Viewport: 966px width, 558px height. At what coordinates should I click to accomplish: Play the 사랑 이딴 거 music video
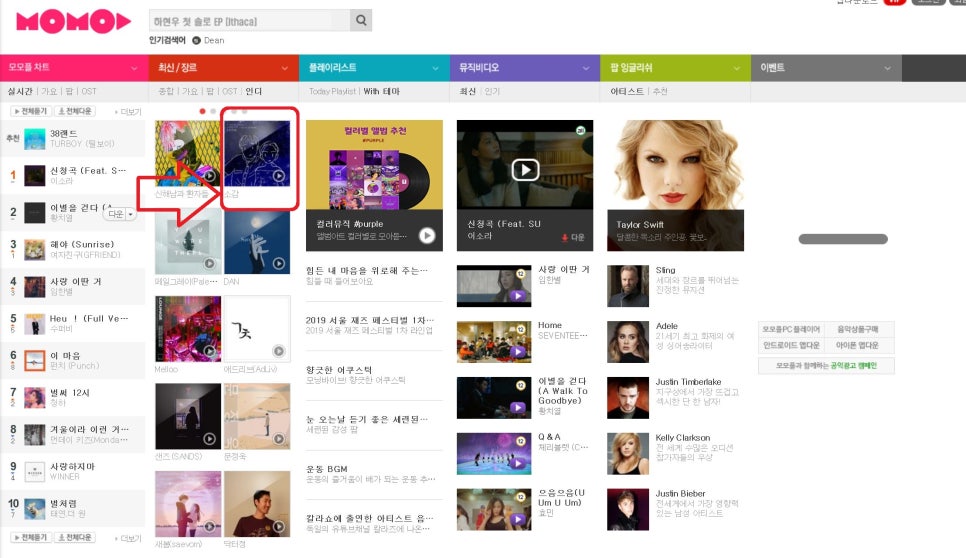pyautogui.click(x=518, y=296)
